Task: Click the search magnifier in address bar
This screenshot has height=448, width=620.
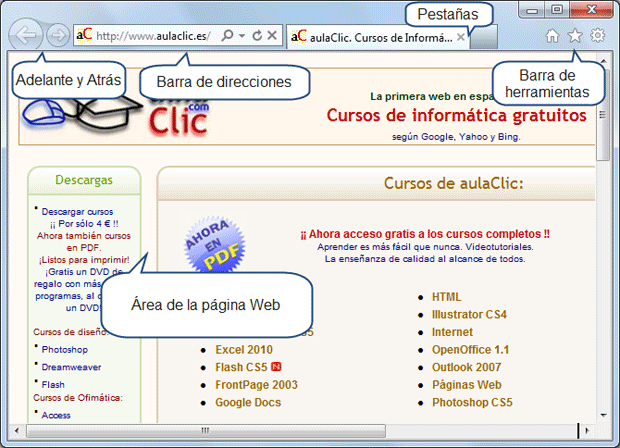Action: 227,36
